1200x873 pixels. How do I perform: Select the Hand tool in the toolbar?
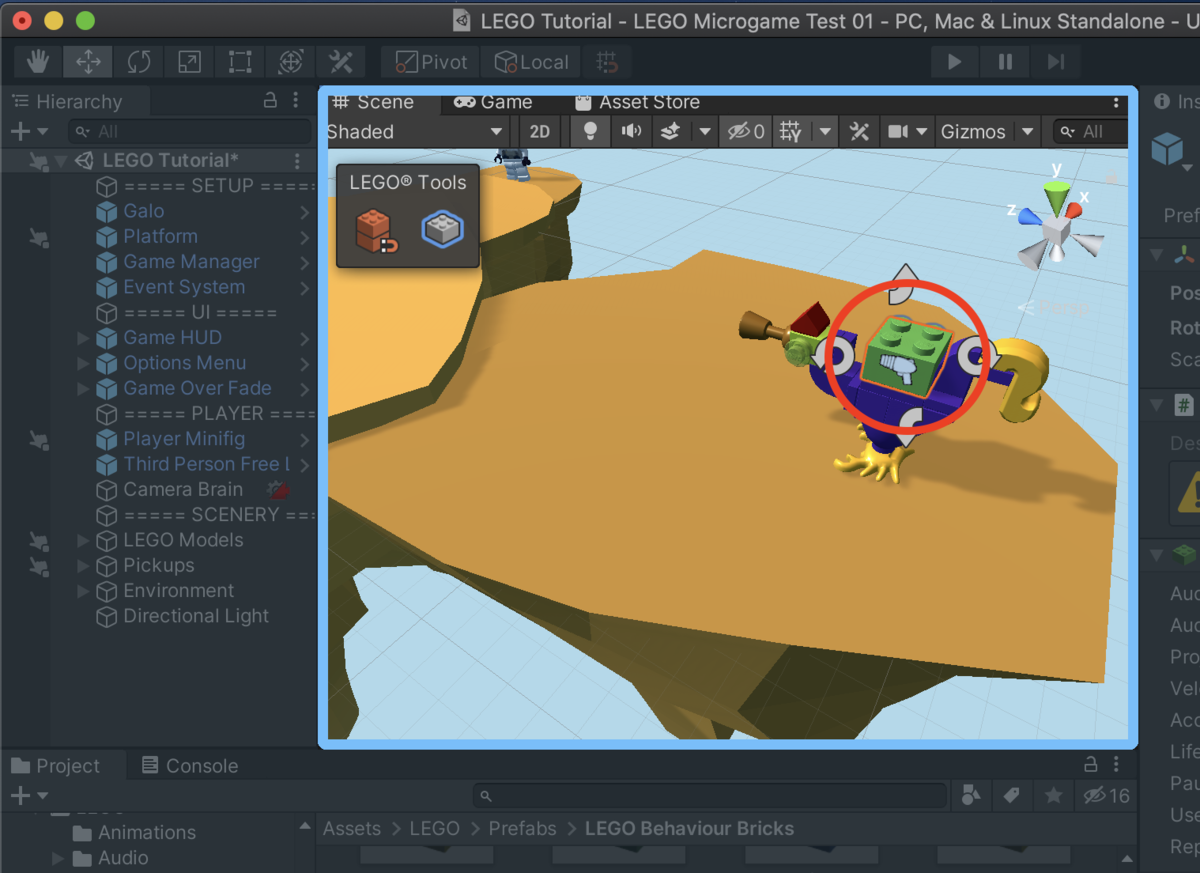coord(38,62)
